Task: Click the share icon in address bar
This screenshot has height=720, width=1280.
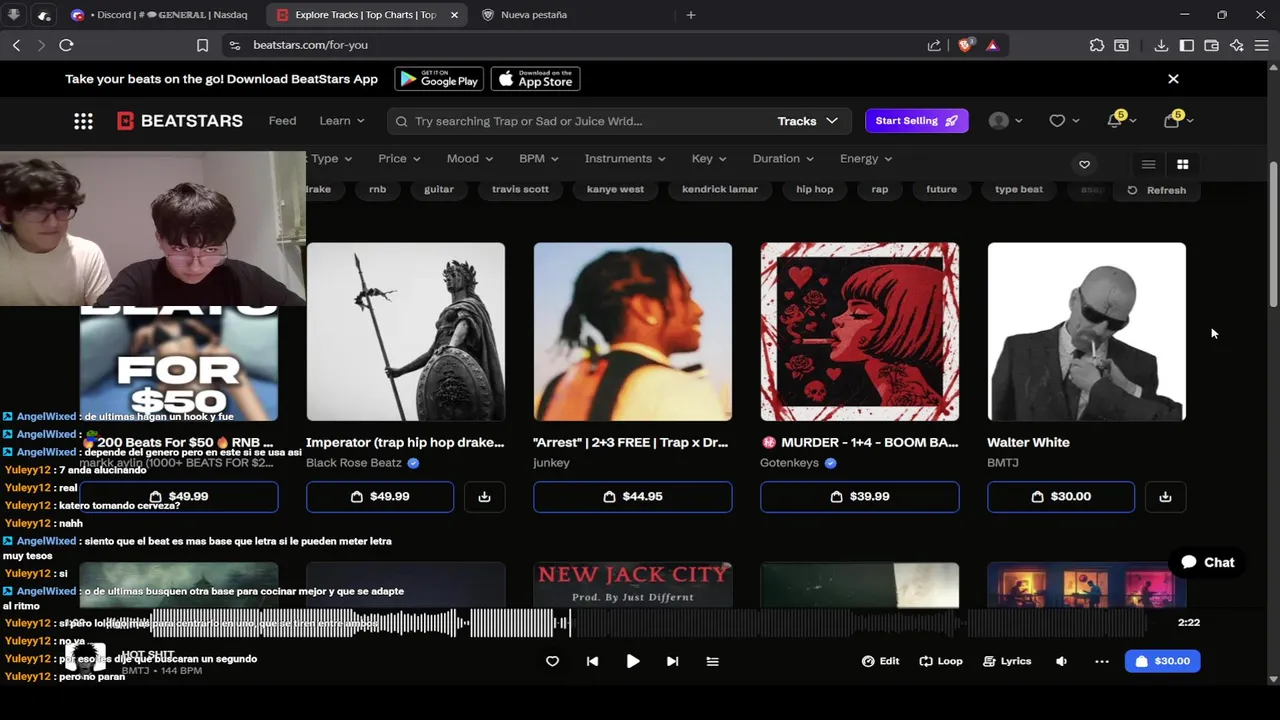Action: pyautogui.click(x=934, y=45)
